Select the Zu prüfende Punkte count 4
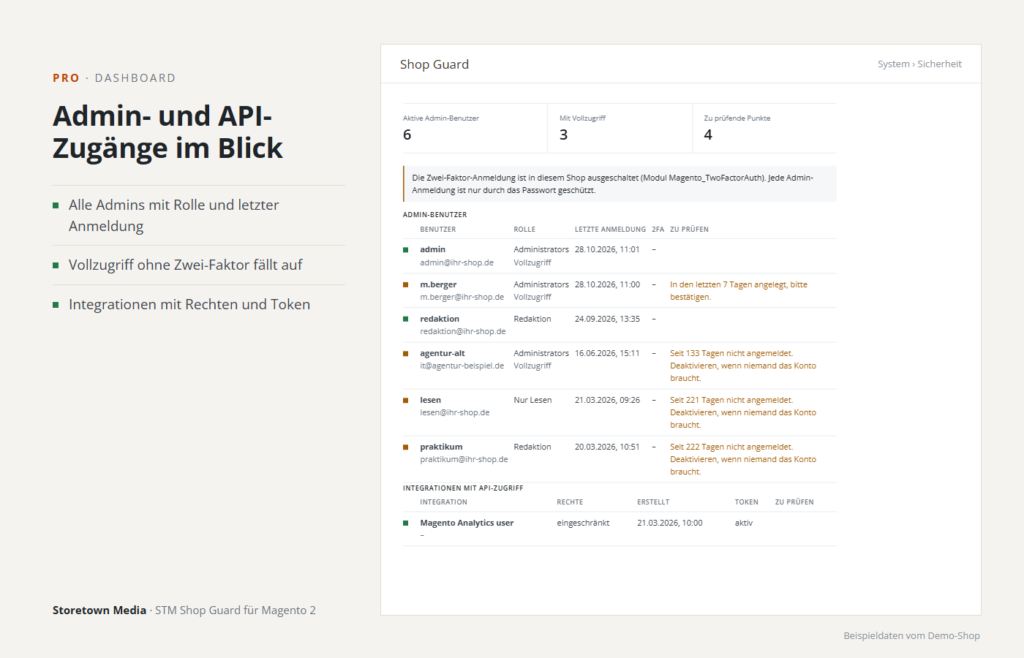Image resolution: width=1024 pixels, height=658 pixels. click(x=708, y=135)
